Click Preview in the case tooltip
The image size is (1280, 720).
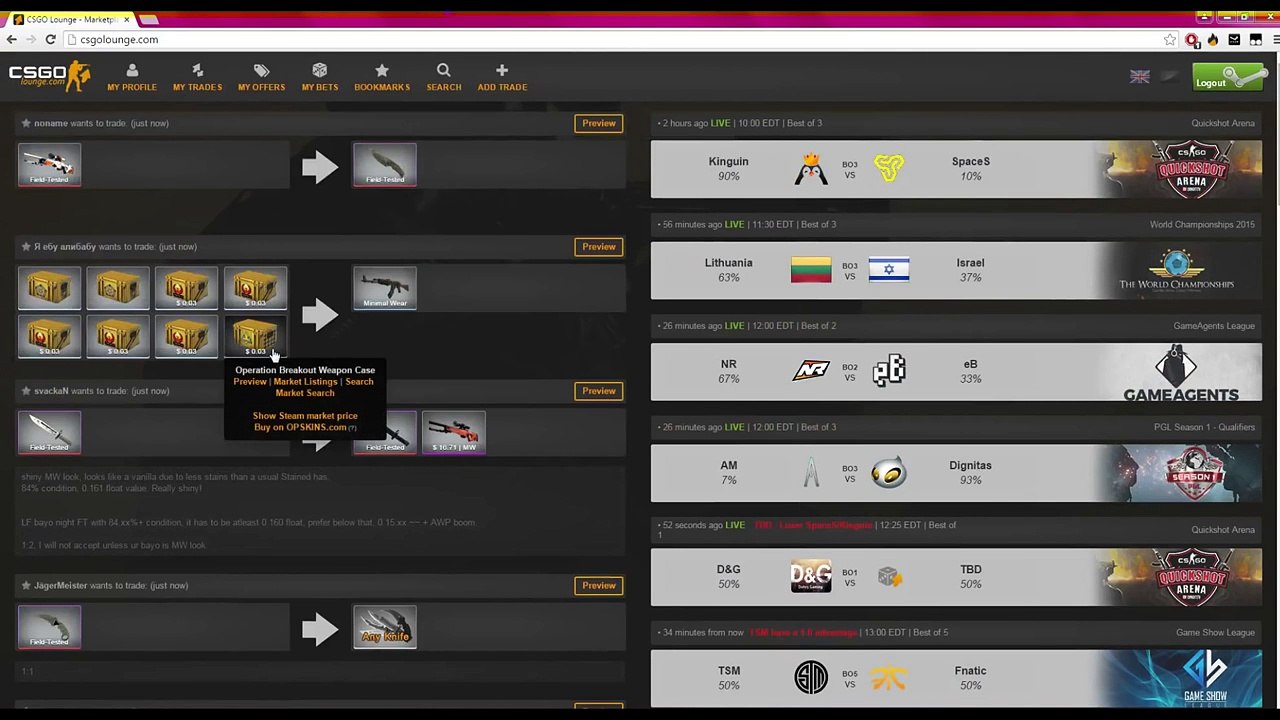250,381
